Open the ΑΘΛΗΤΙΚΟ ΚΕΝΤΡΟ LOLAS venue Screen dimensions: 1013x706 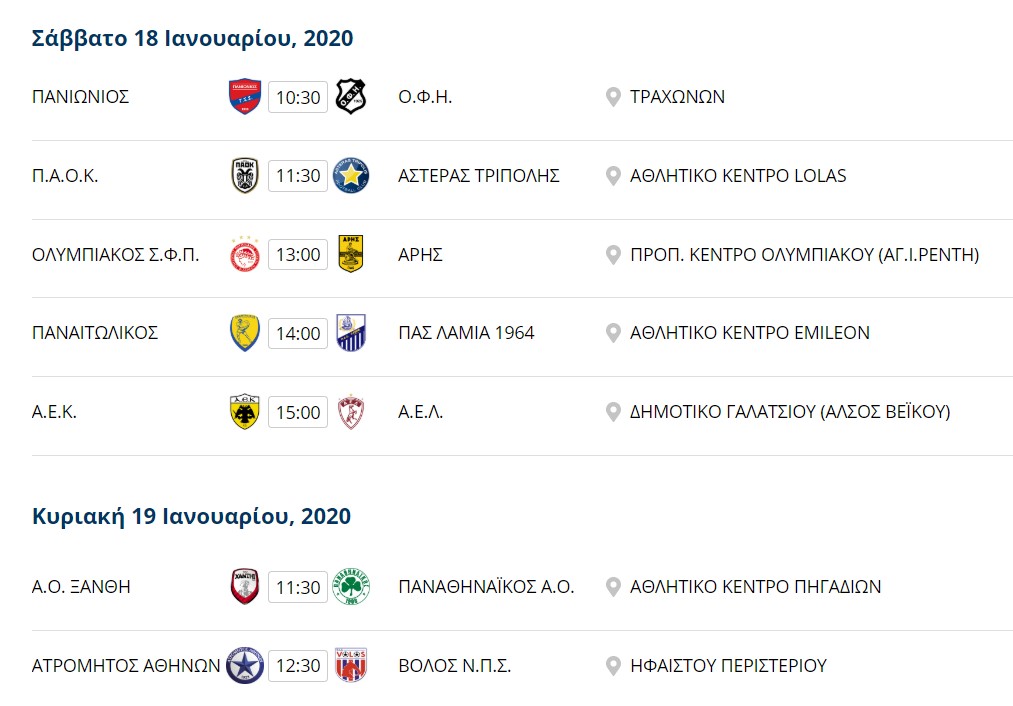point(738,176)
